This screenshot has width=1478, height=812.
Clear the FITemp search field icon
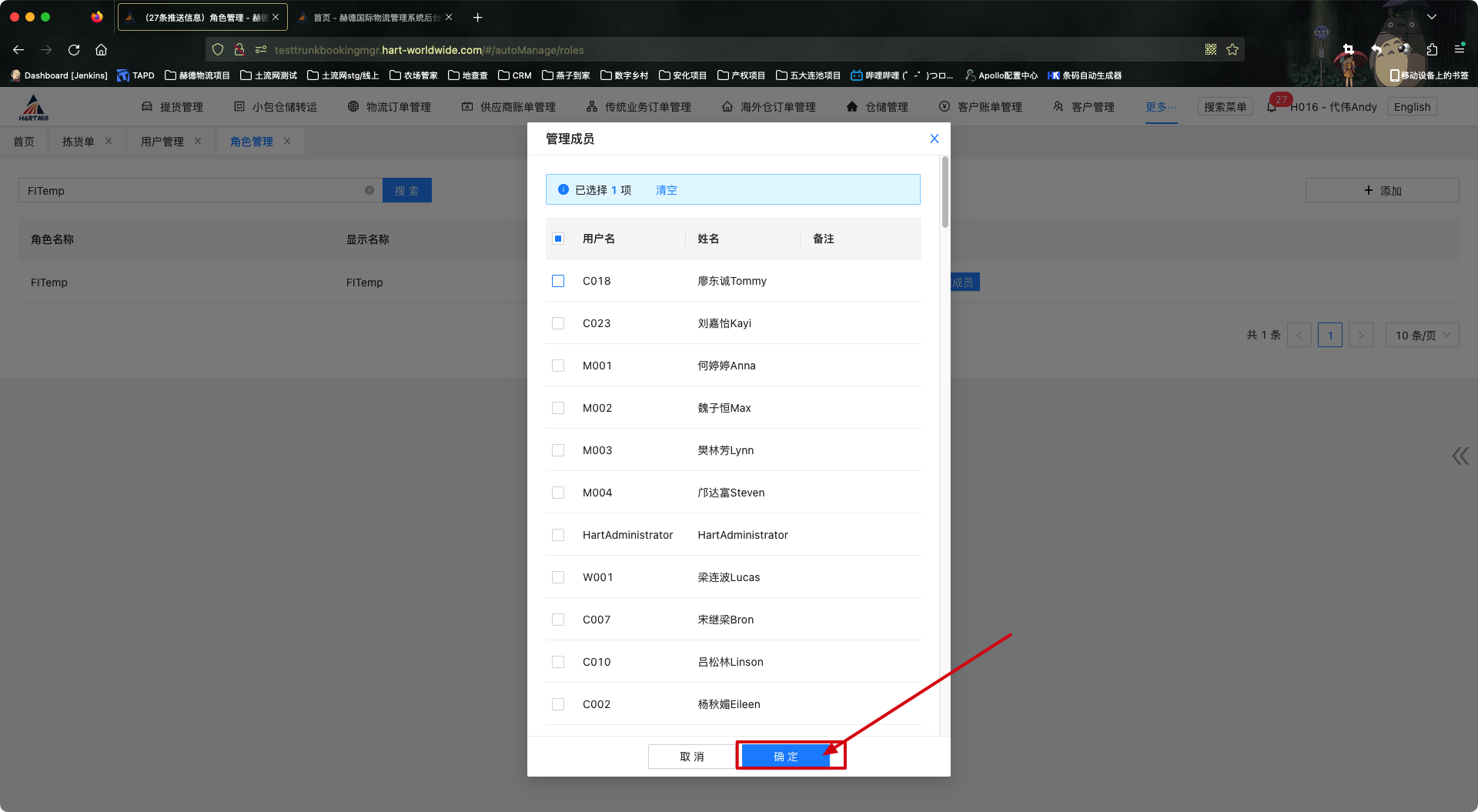tap(369, 190)
